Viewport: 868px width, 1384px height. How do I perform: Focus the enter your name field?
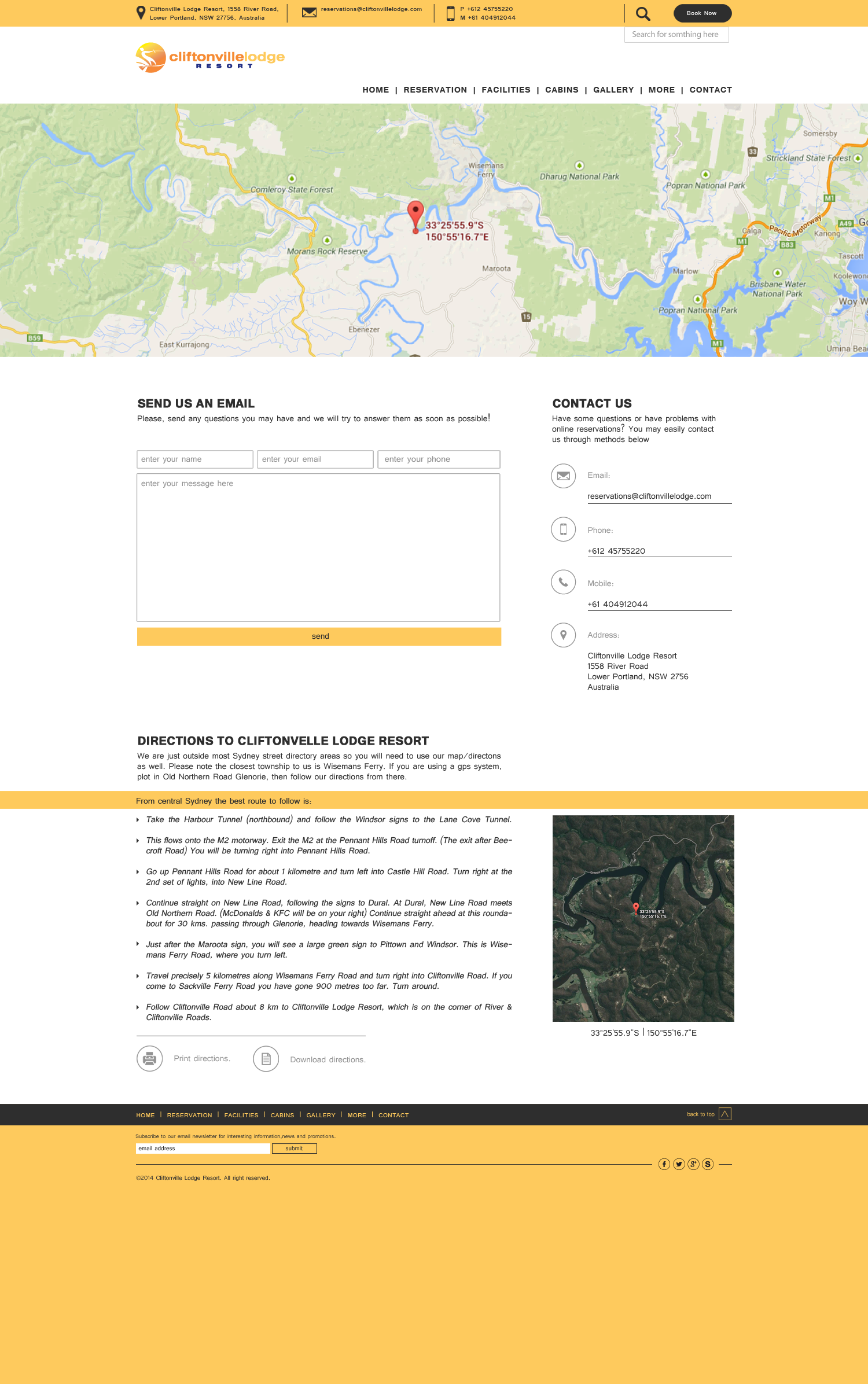click(x=194, y=459)
